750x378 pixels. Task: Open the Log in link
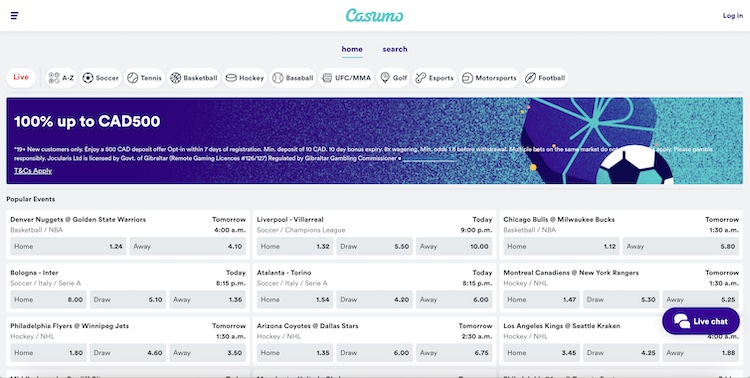coord(733,16)
